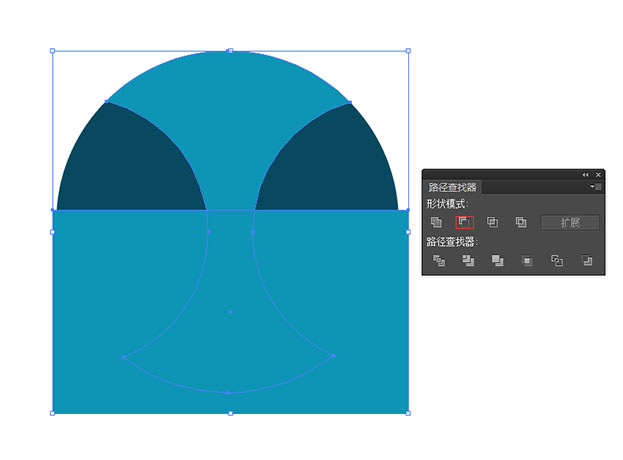Collapse the panel with the double-arrow

(585, 175)
